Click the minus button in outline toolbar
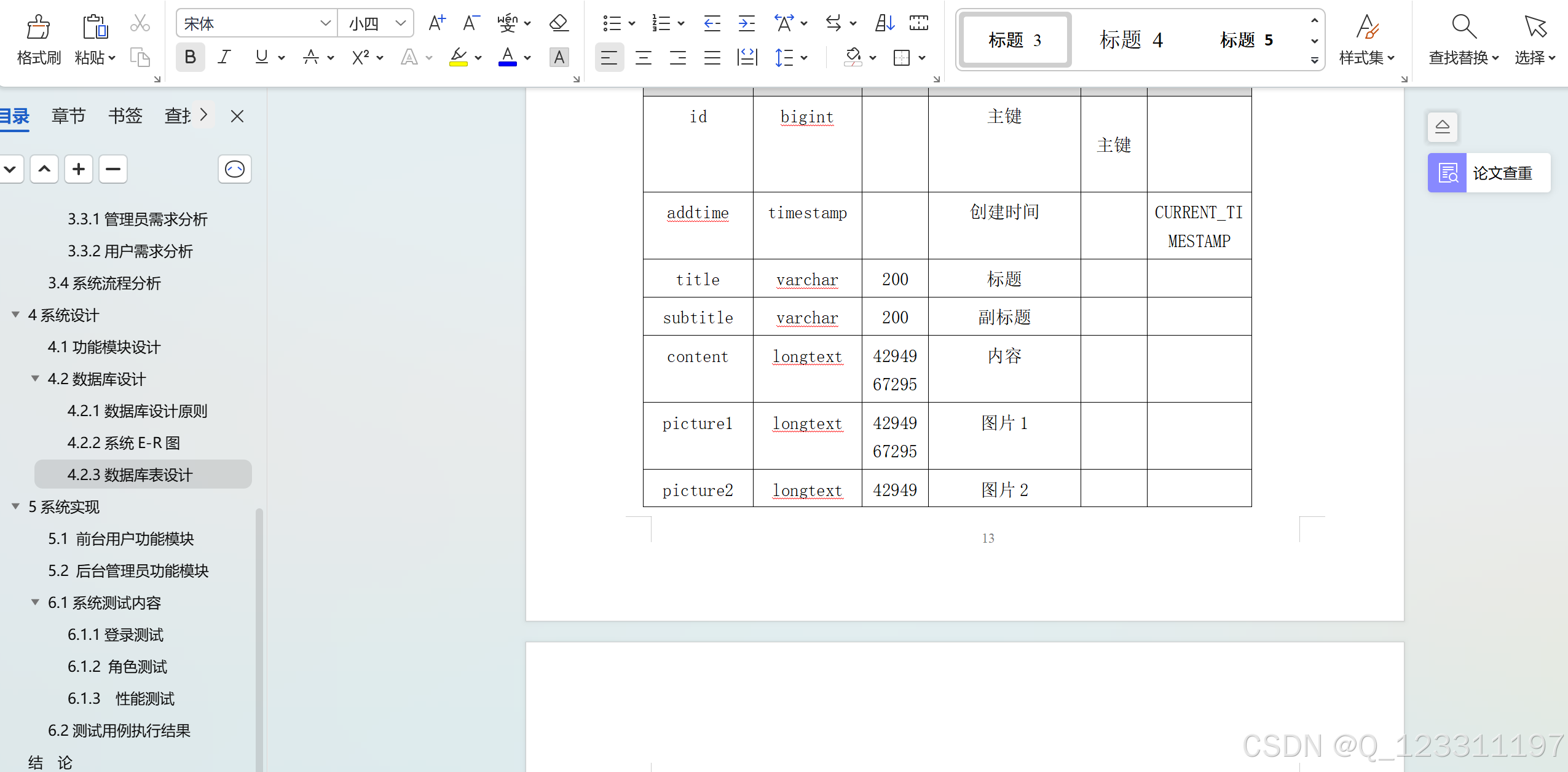 coord(113,169)
